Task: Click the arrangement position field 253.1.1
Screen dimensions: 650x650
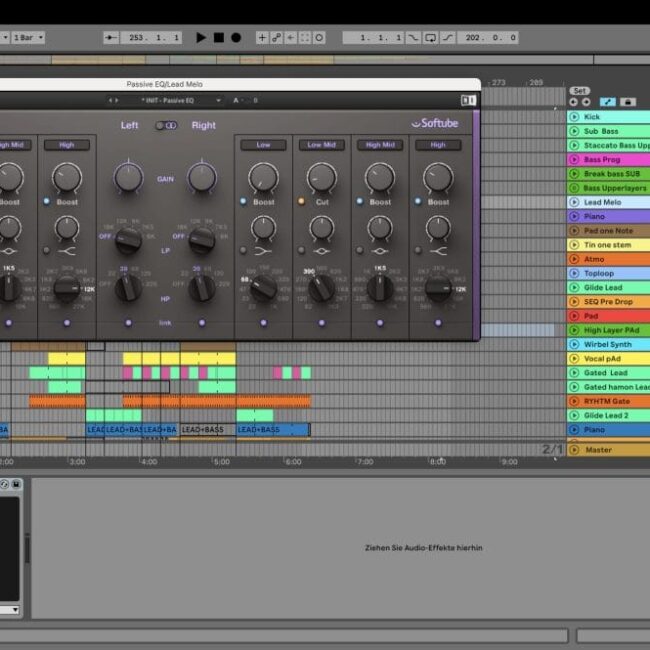Action: point(152,38)
